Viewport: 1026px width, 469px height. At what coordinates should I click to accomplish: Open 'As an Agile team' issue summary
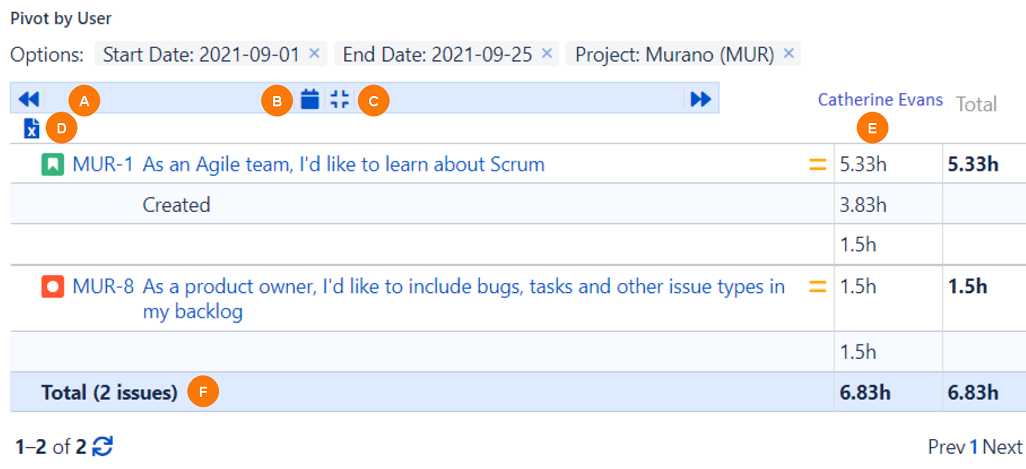coord(343,164)
